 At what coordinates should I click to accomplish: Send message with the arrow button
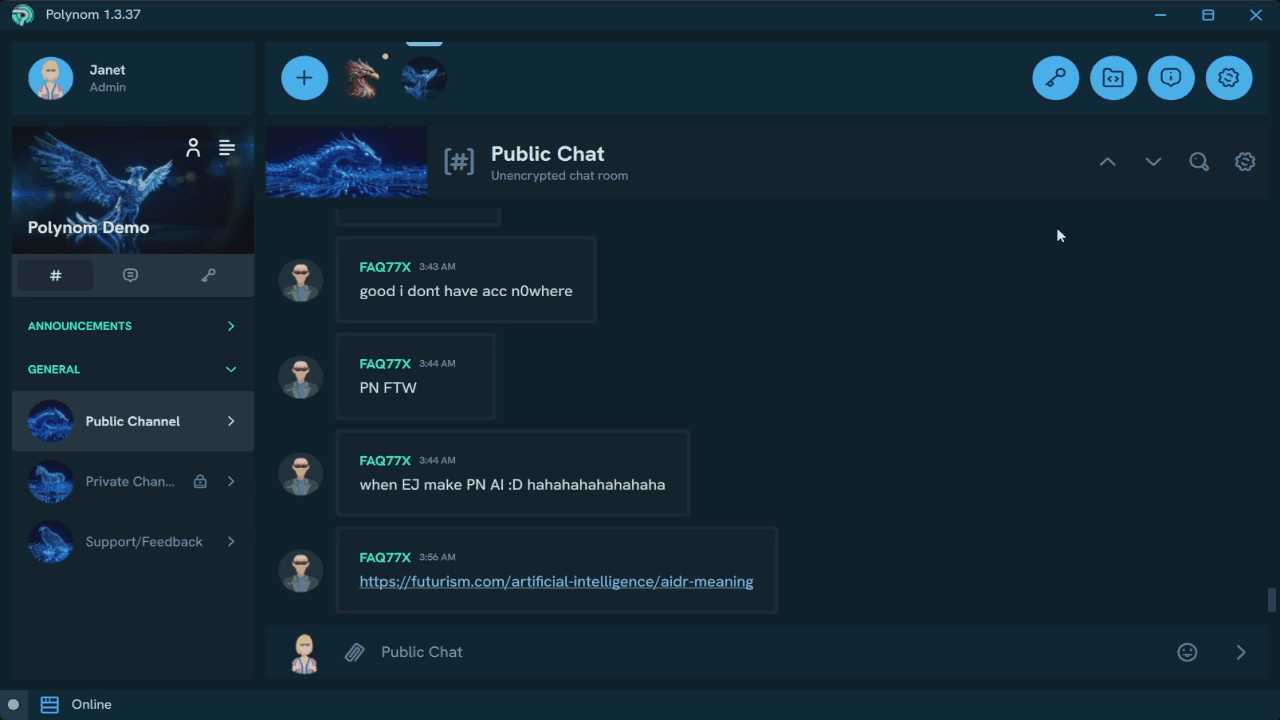[1241, 653]
